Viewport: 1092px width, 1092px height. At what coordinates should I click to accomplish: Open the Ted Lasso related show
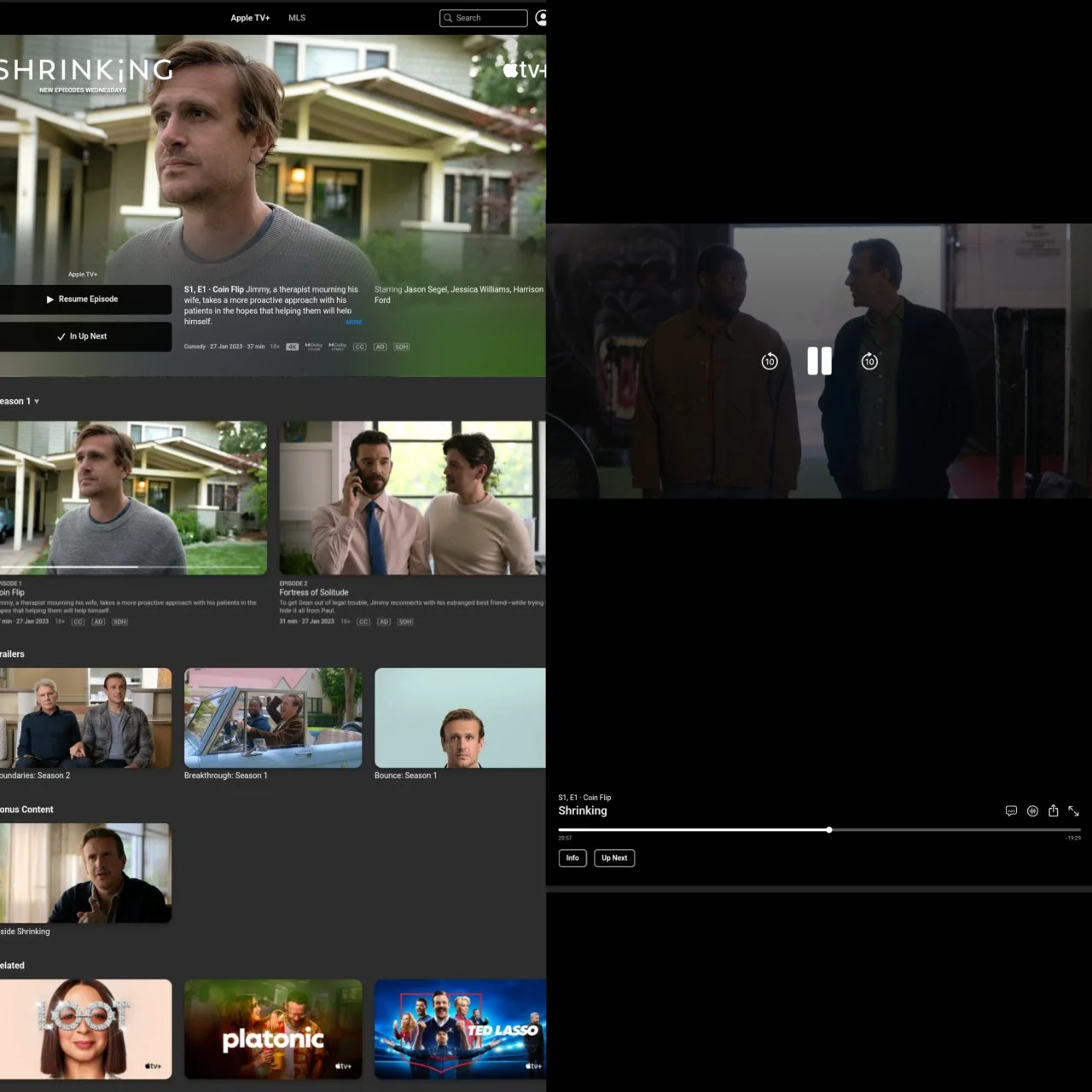[x=460, y=1029]
